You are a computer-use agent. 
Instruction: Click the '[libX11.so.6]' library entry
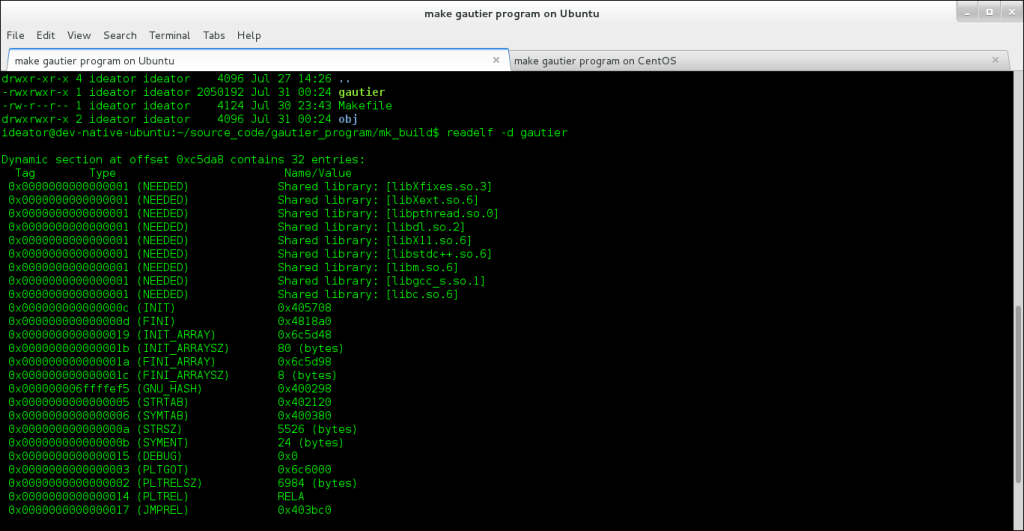pyautogui.click(x=428, y=240)
